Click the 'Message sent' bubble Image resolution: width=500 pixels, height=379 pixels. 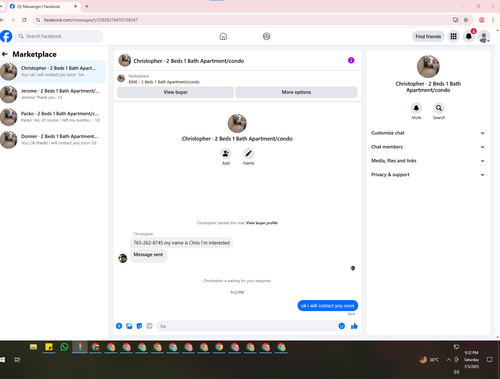148,255
